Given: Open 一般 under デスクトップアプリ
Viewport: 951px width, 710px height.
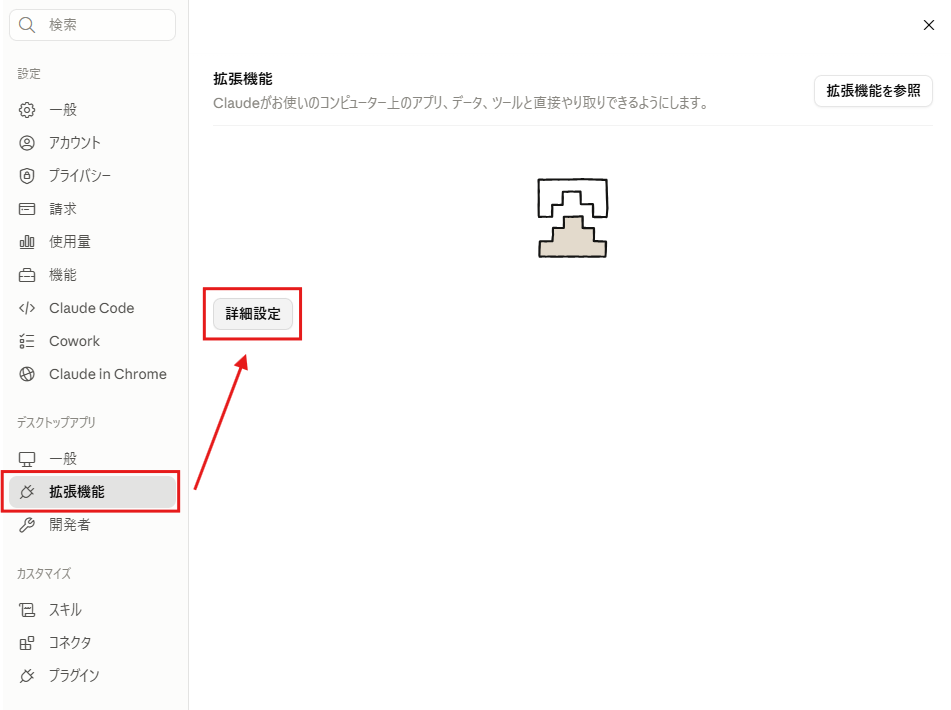Looking at the screenshot, I should (92, 459).
